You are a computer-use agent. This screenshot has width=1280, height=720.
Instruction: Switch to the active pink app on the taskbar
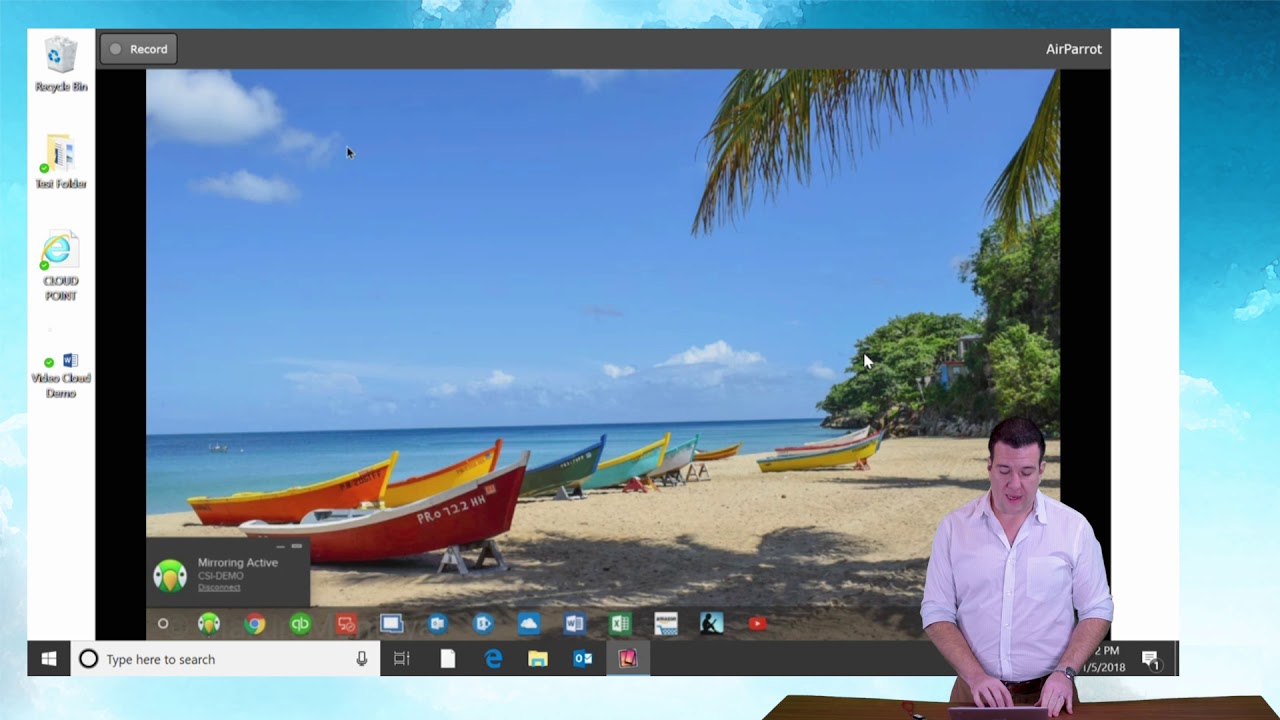[628, 659]
